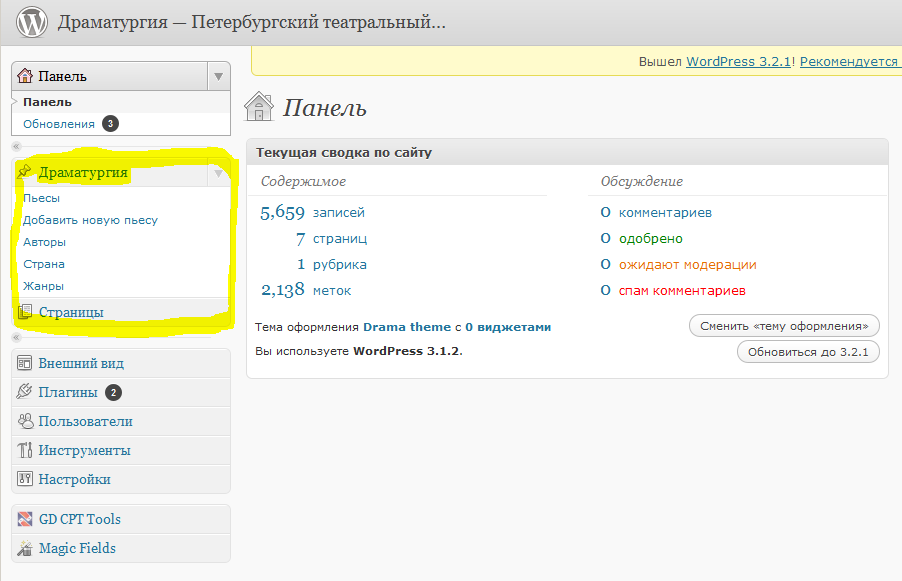902x581 pixels.
Task: Click the WordPress logo icon
Action: pos(32,22)
